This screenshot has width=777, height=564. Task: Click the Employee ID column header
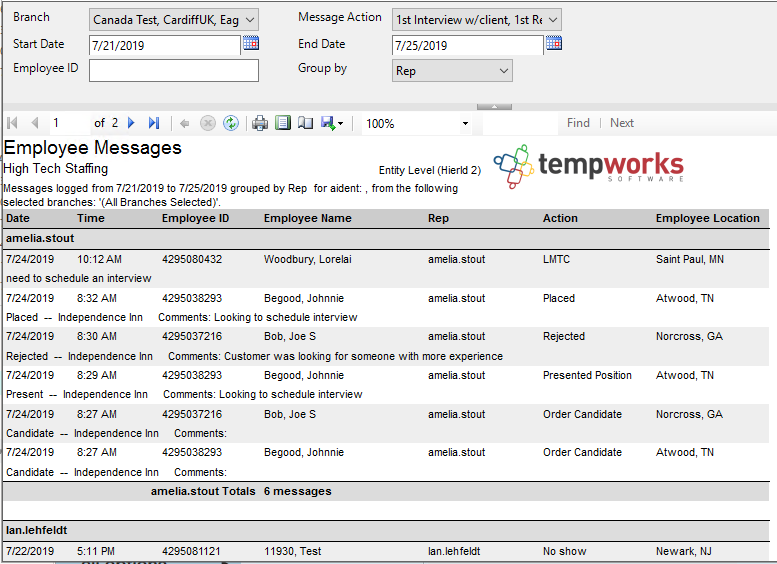195,219
